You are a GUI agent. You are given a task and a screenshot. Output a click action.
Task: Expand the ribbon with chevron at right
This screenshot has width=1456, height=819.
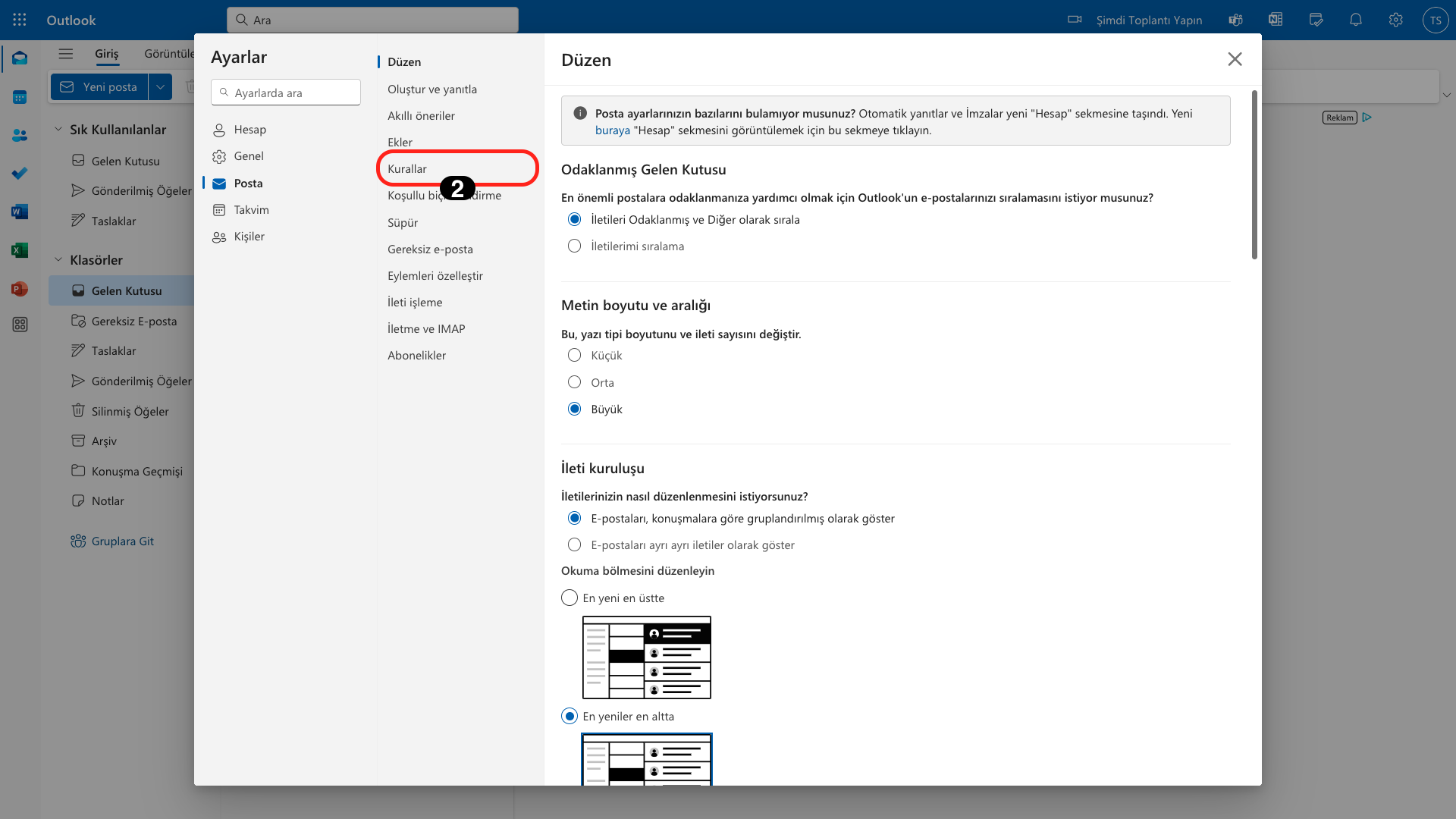click(1447, 95)
